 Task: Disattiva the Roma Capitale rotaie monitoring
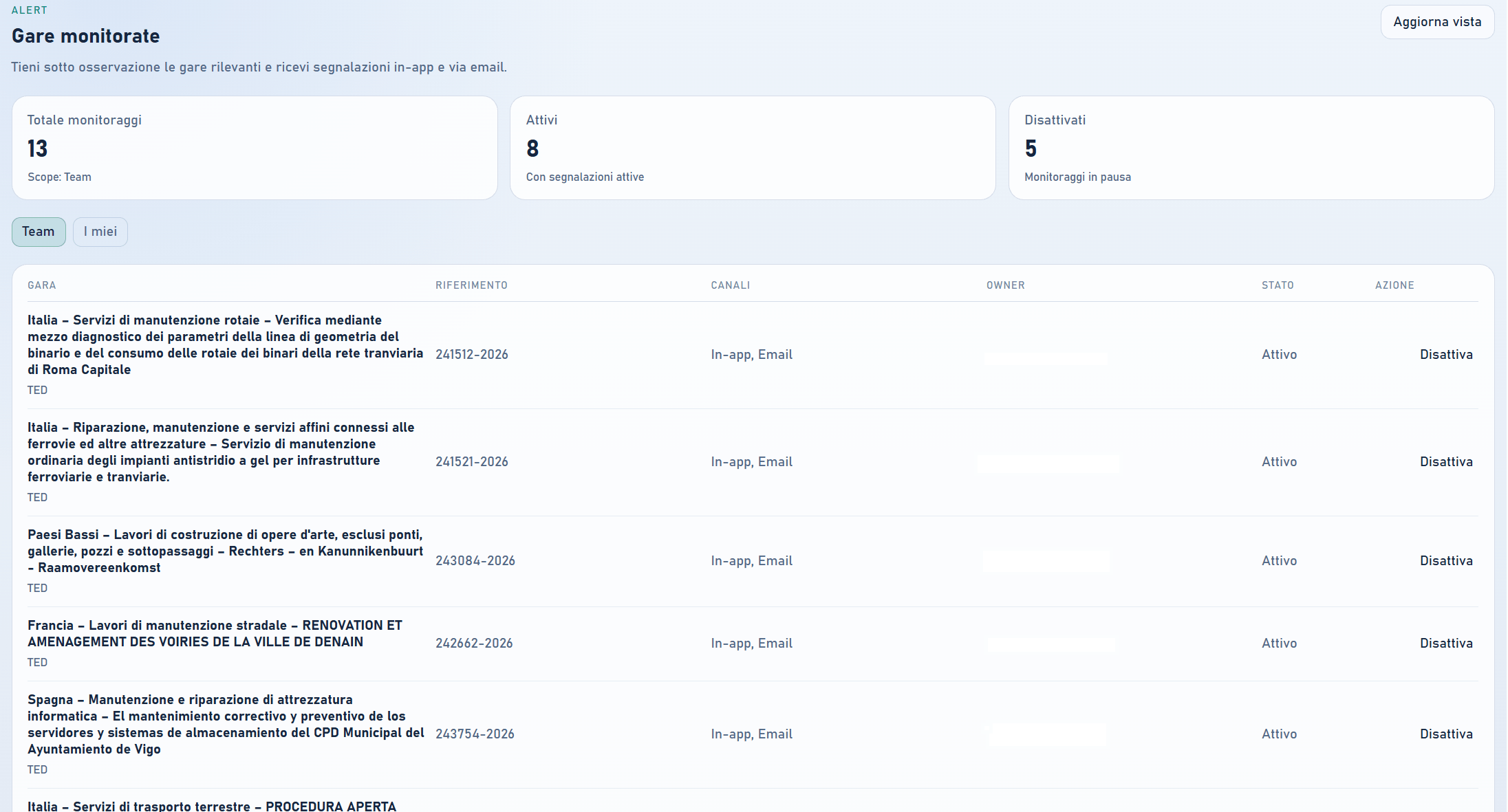click(x=1446, y=355)
